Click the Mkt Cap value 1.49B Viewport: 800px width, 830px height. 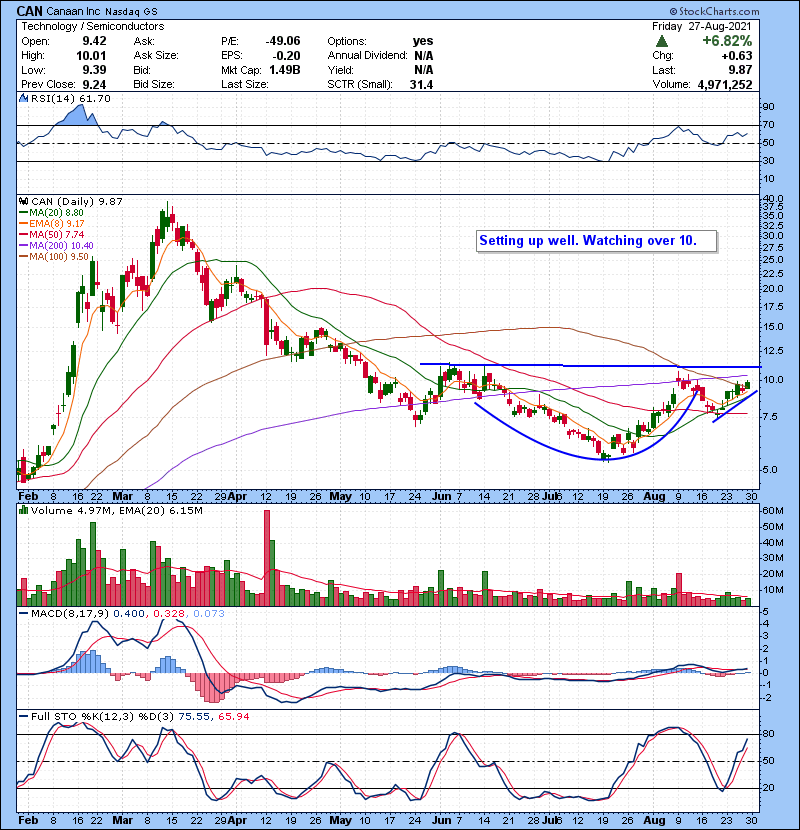point(285,70)
